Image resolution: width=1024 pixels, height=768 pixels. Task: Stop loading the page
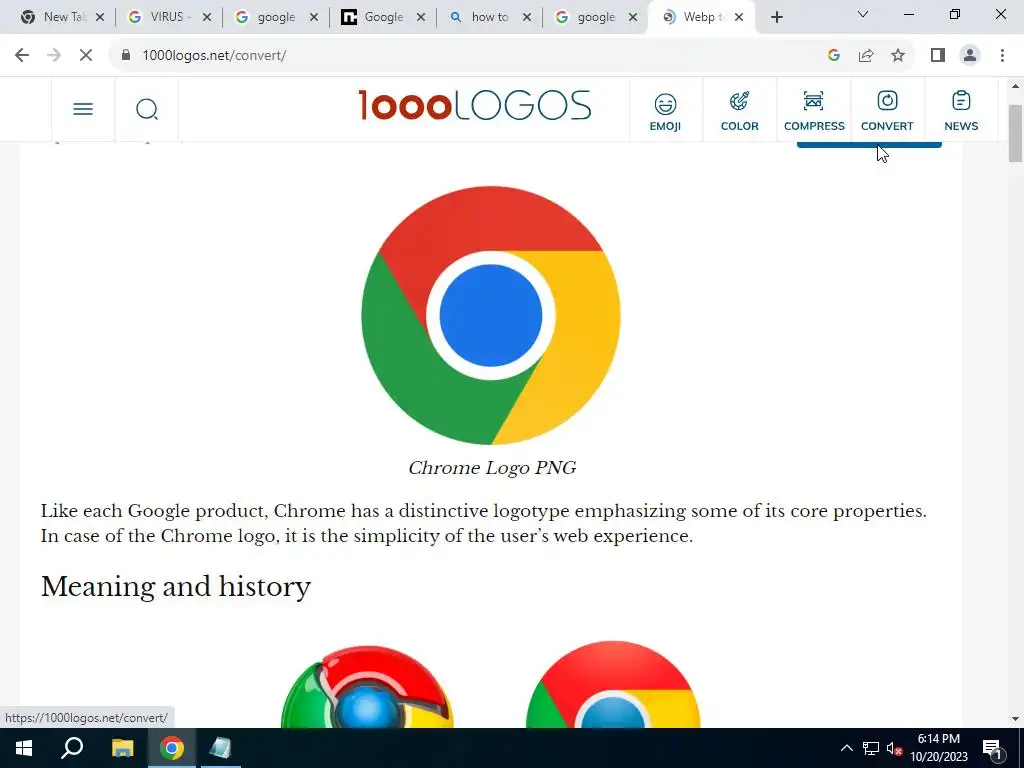(x=86, y=56)
